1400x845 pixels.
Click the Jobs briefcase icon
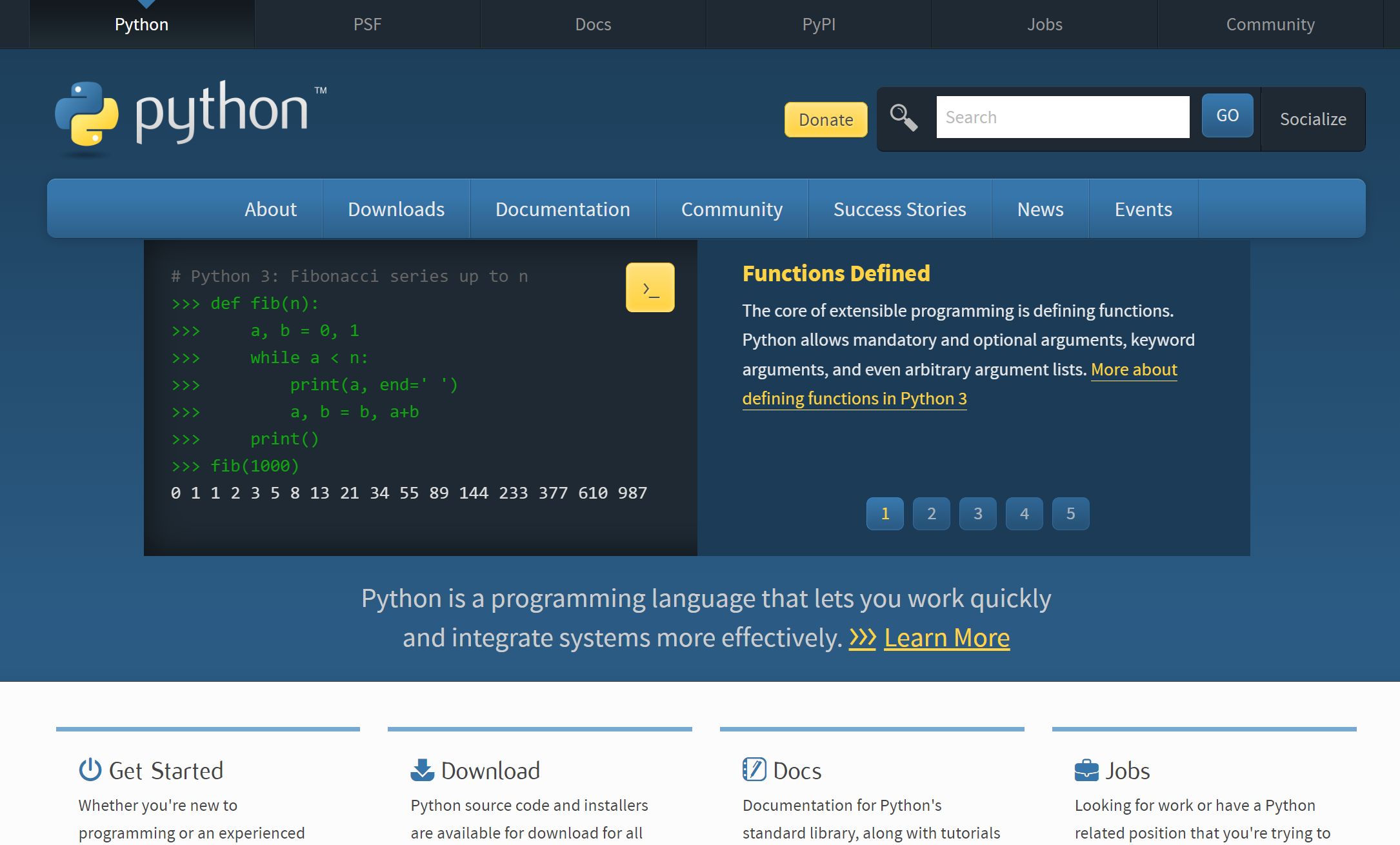pos(1086,770)
